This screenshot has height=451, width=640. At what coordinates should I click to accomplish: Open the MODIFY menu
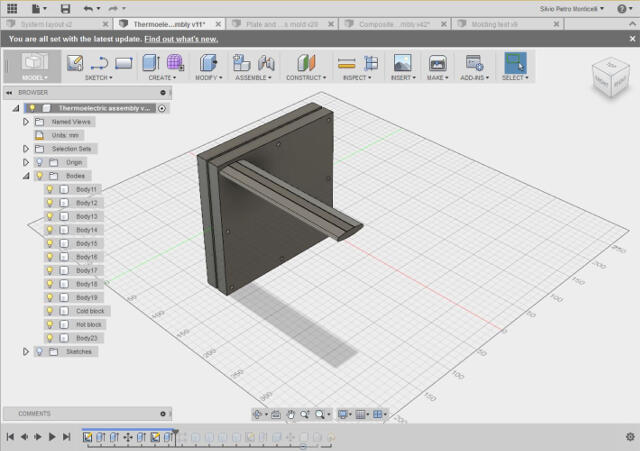[x=209, y=78]
